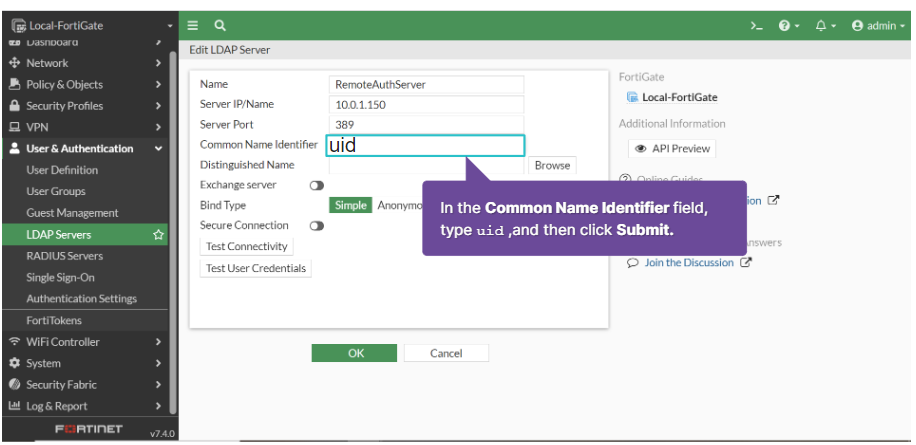Expand the Network menu chevron
Screen dimensions: 916x445
(x=158, y=63)
